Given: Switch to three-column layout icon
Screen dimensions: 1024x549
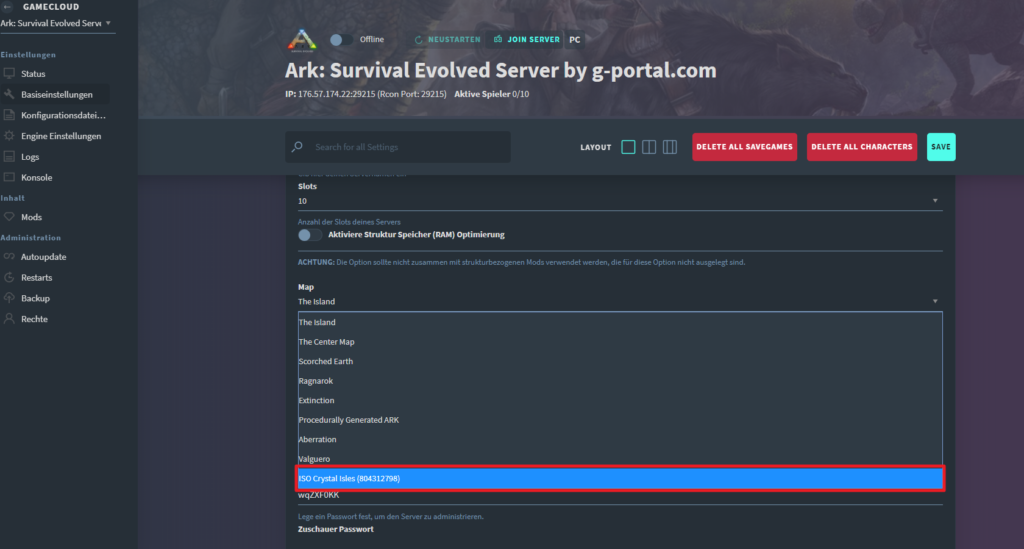Looking at the screenshot, I should pos(670,147).
